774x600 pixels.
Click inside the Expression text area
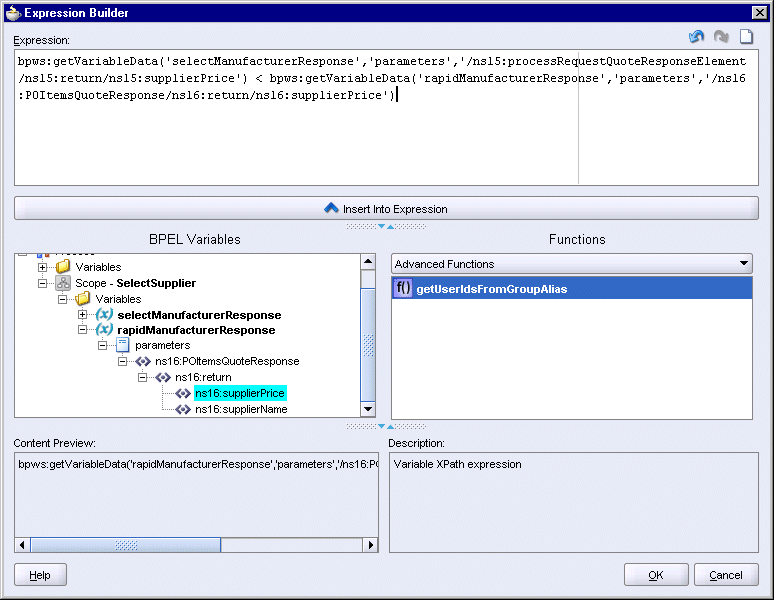[x=386, y=117]
